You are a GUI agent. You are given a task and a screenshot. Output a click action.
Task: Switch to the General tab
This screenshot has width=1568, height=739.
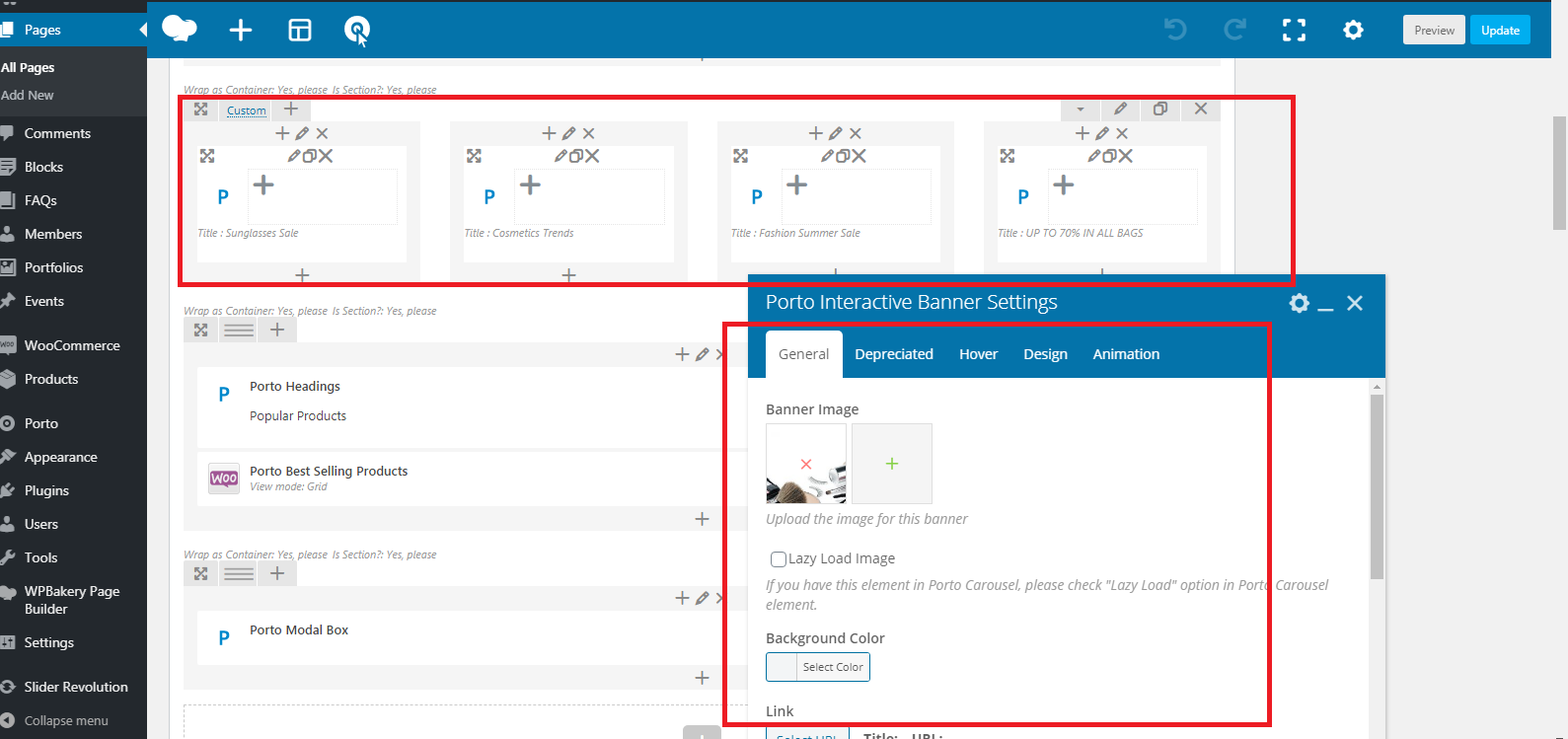pos(804,354)
